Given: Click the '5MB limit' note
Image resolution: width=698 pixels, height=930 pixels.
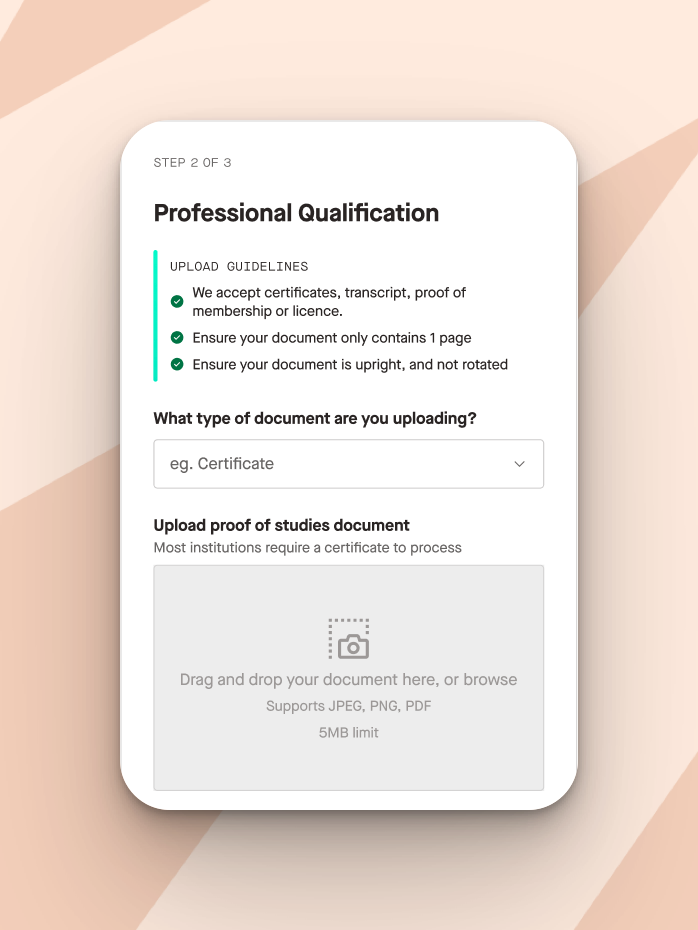Looking at the screenshot, I should coord(349,732).
